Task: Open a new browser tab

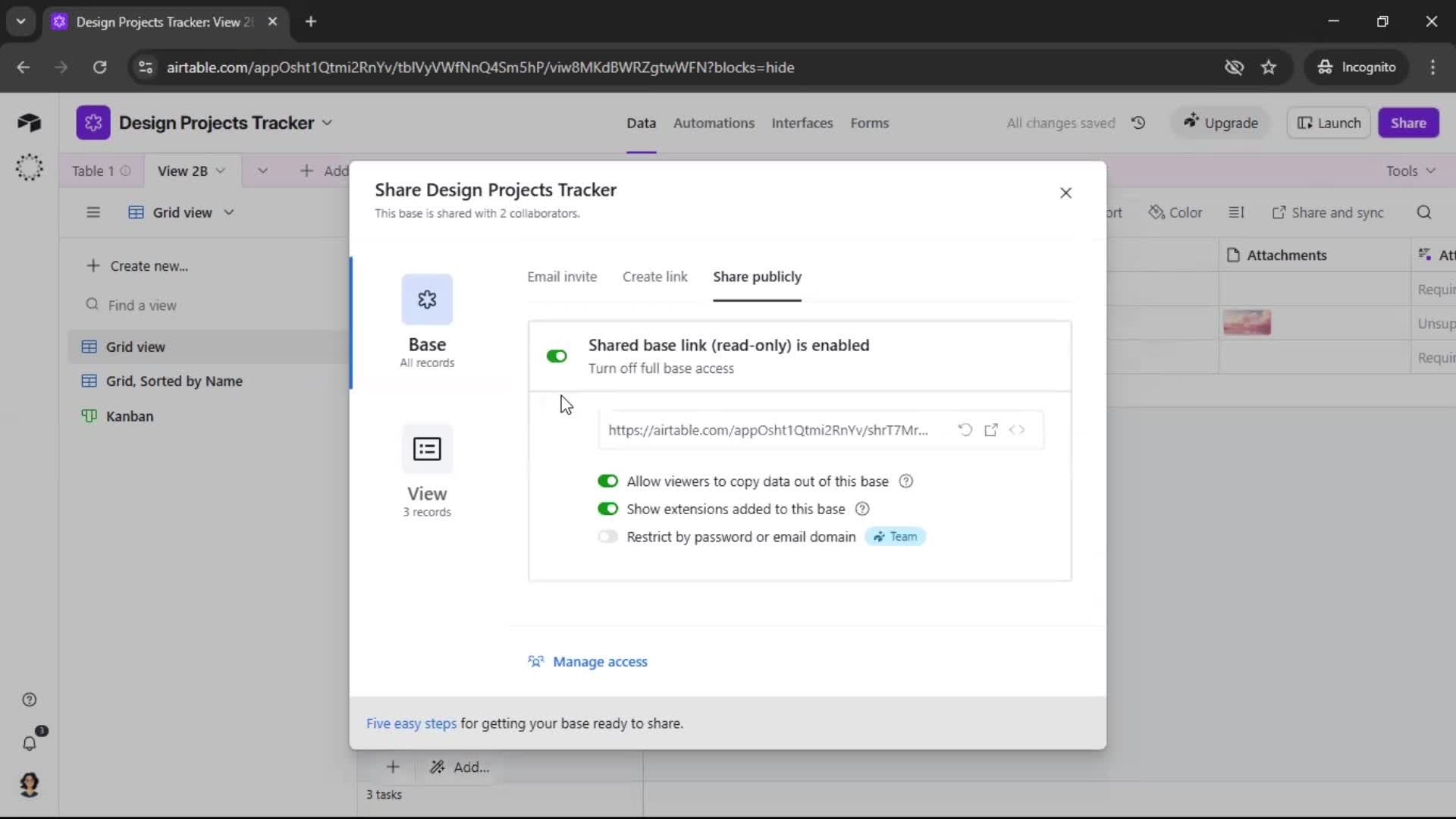Action: (311, 22)
